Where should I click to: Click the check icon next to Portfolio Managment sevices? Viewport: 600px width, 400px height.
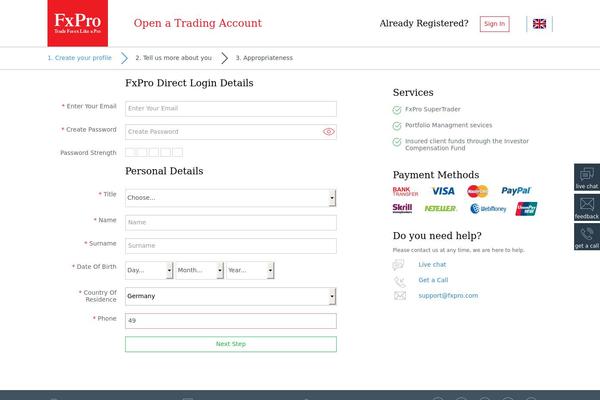(397, 126)
